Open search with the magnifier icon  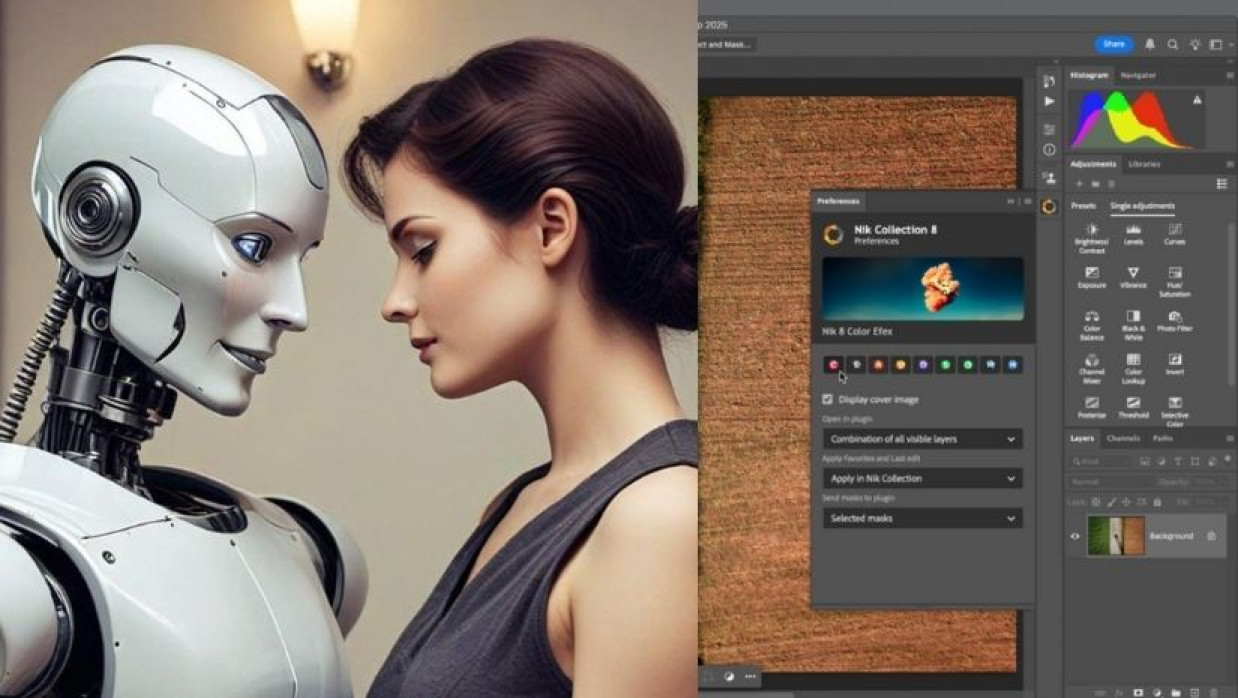1171,45
